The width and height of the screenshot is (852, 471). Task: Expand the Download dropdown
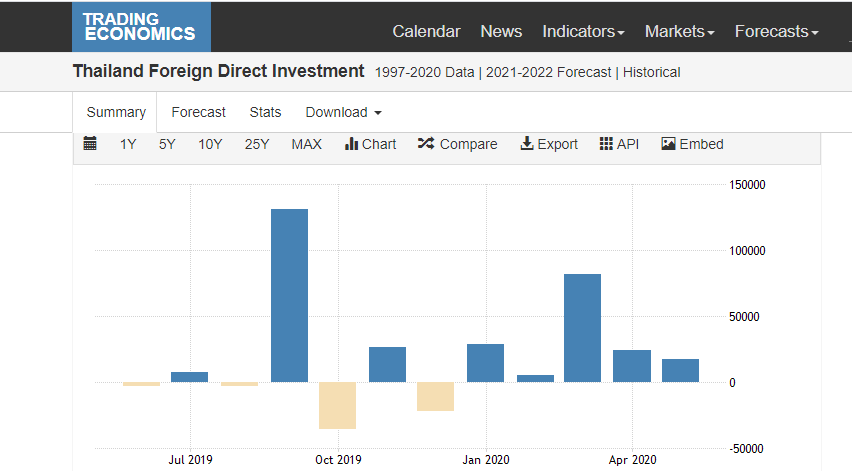(x=343, y=113)
